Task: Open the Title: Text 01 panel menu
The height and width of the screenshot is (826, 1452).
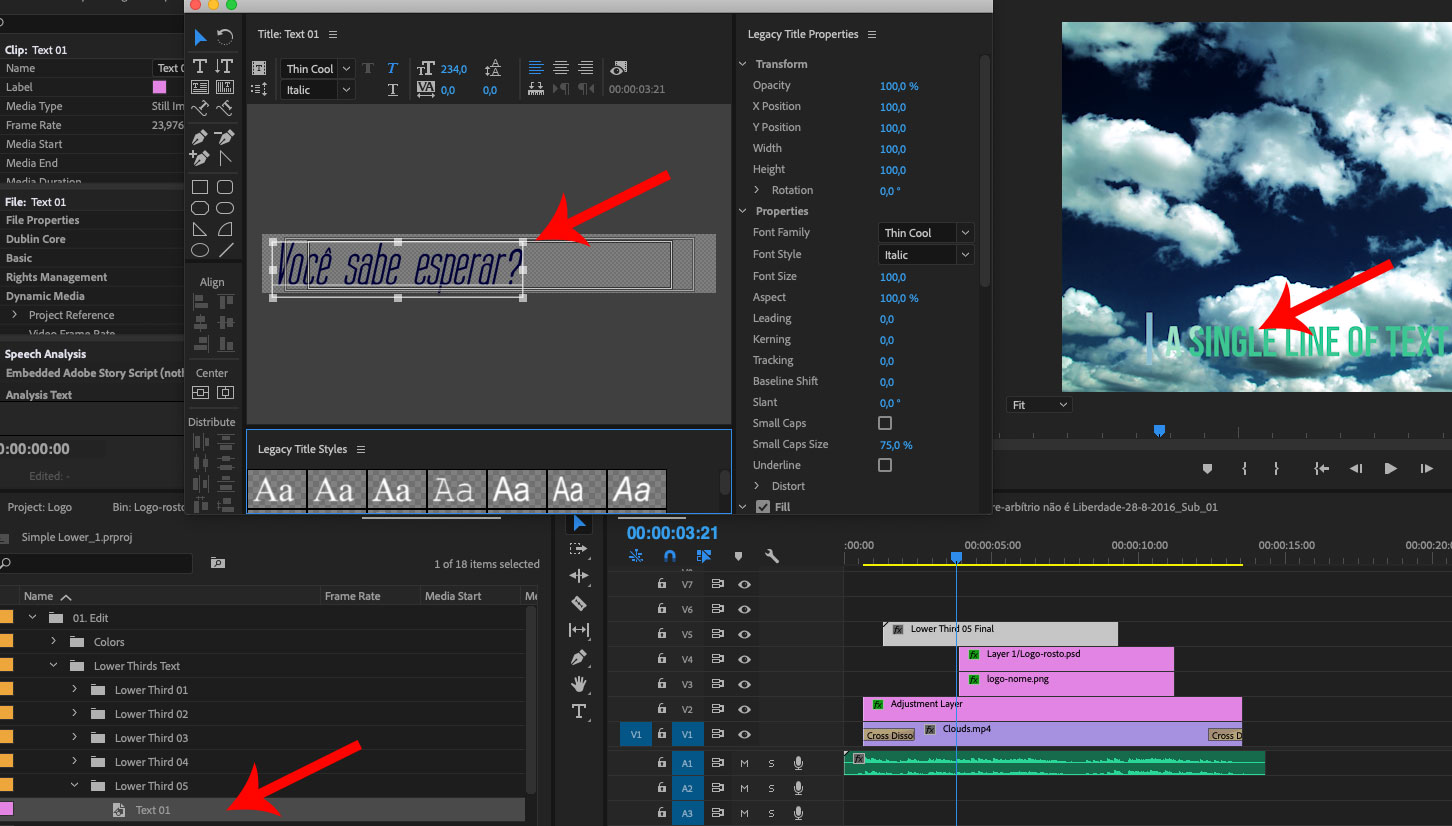Action: click(333, 34)
